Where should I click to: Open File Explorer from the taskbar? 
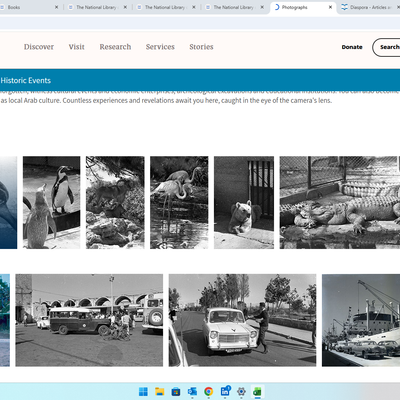pos(160,391)
